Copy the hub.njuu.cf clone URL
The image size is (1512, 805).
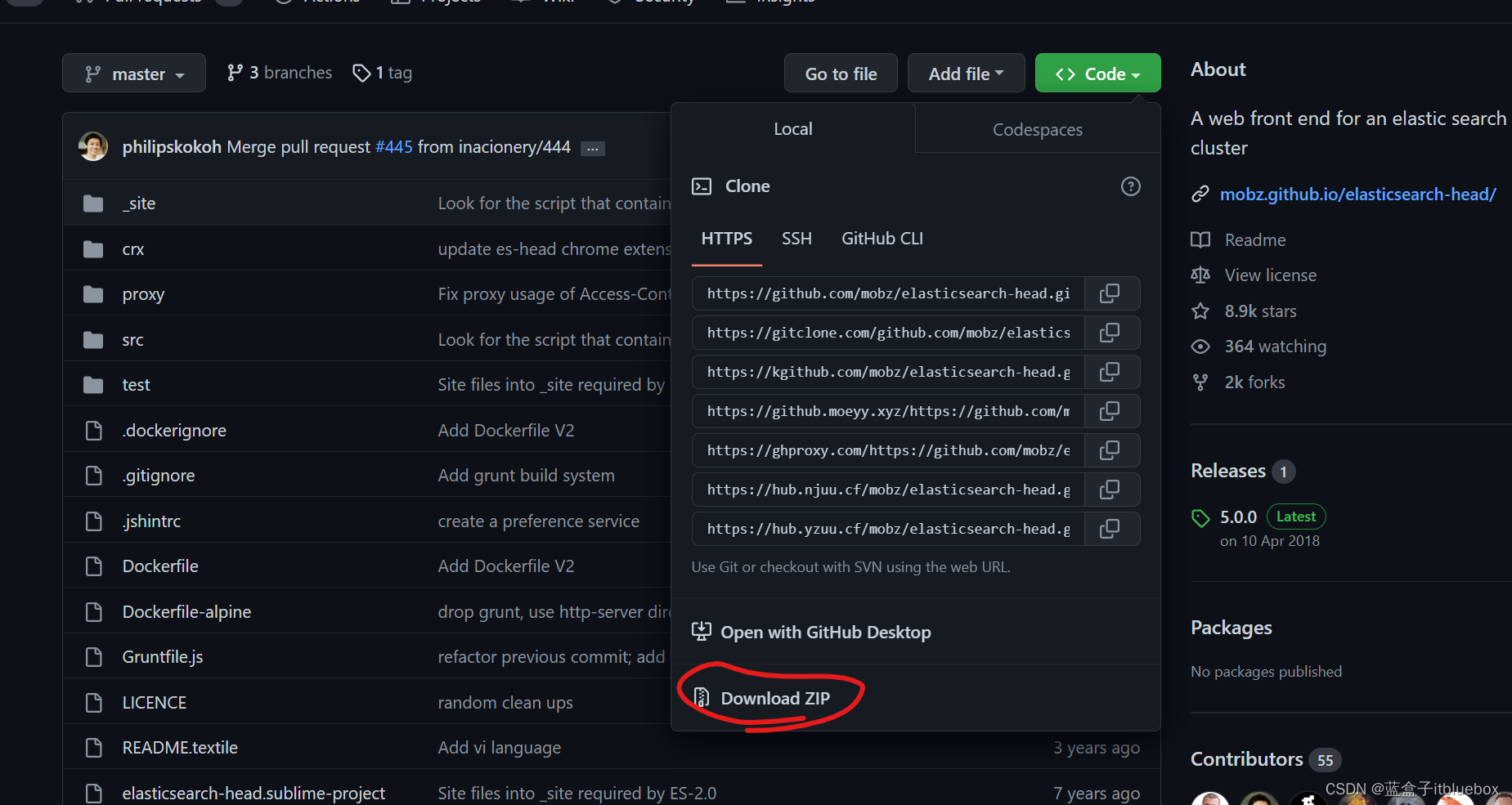pyautogui.click(x=1110, y=490)
